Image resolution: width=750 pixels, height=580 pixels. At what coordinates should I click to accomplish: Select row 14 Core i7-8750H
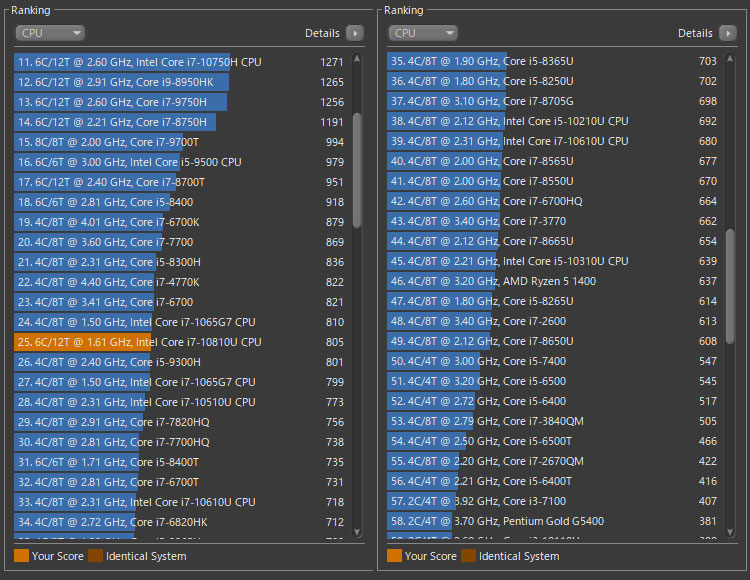point(180,122)
